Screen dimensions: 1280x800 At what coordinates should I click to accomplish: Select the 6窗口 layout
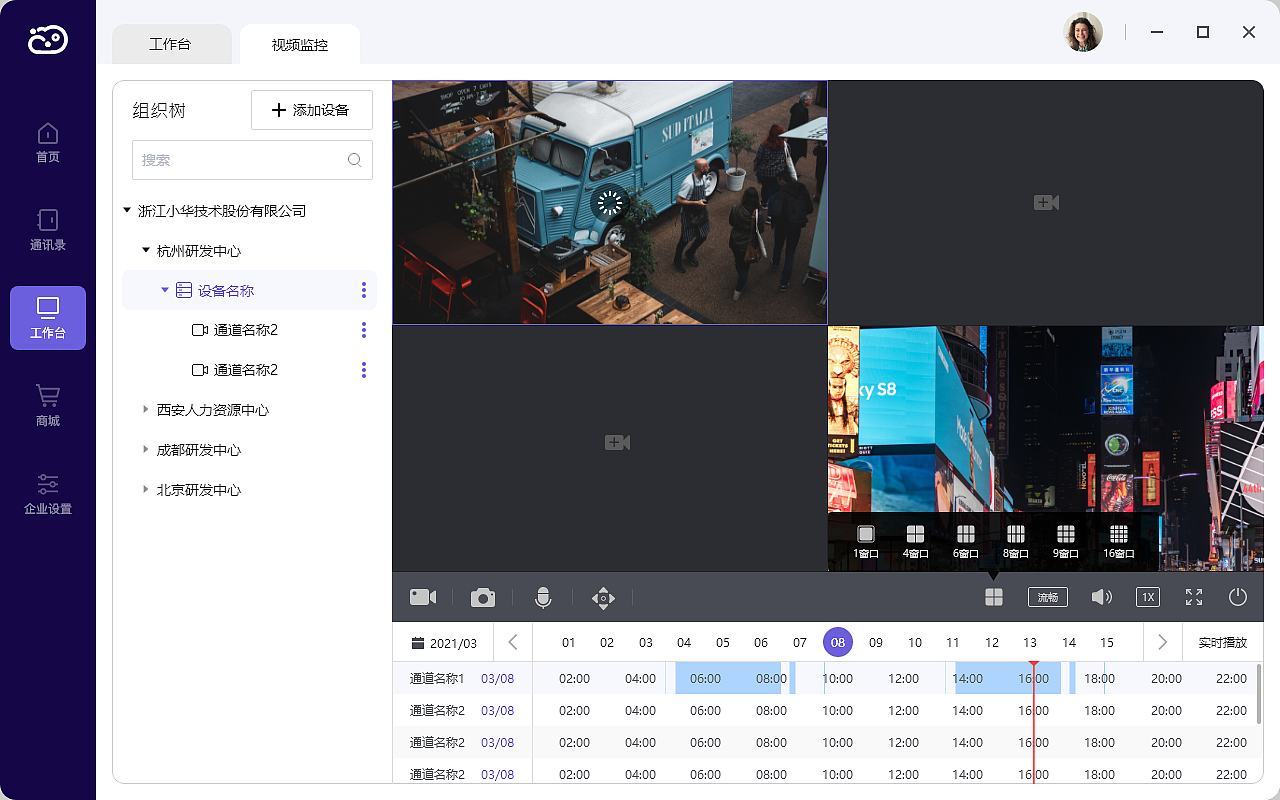(965, 541)
